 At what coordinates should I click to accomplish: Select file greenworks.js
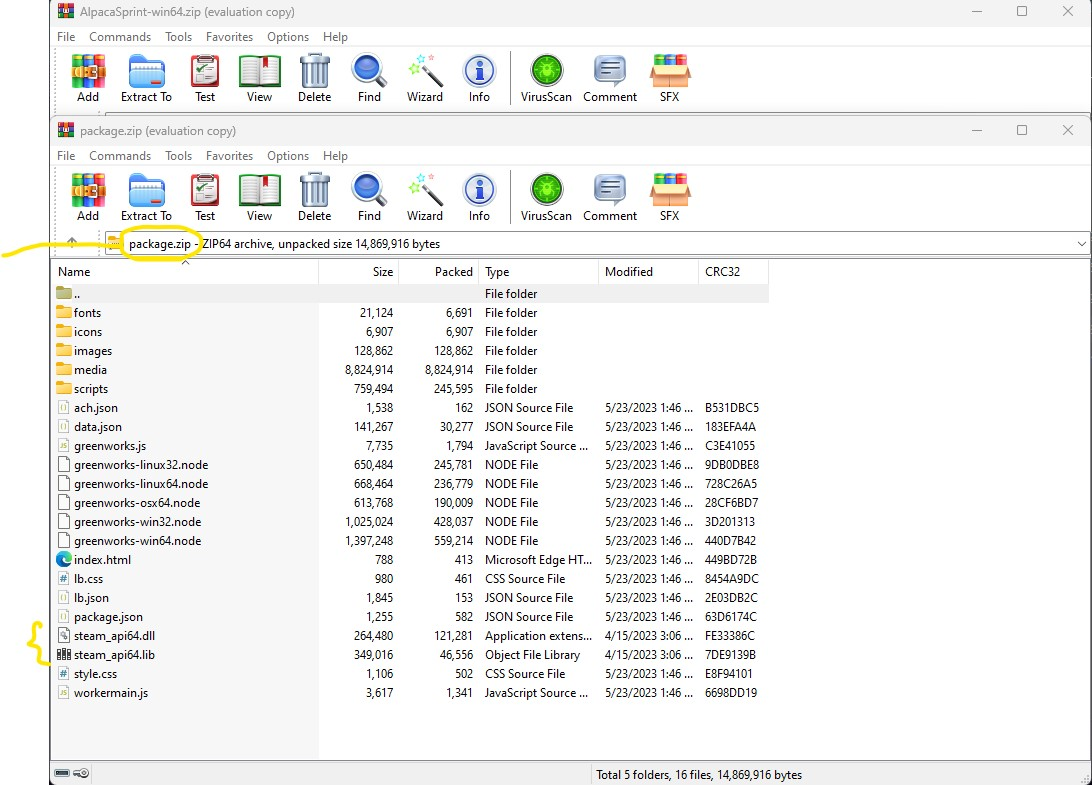pyautogui.click(x=411, y=446)
